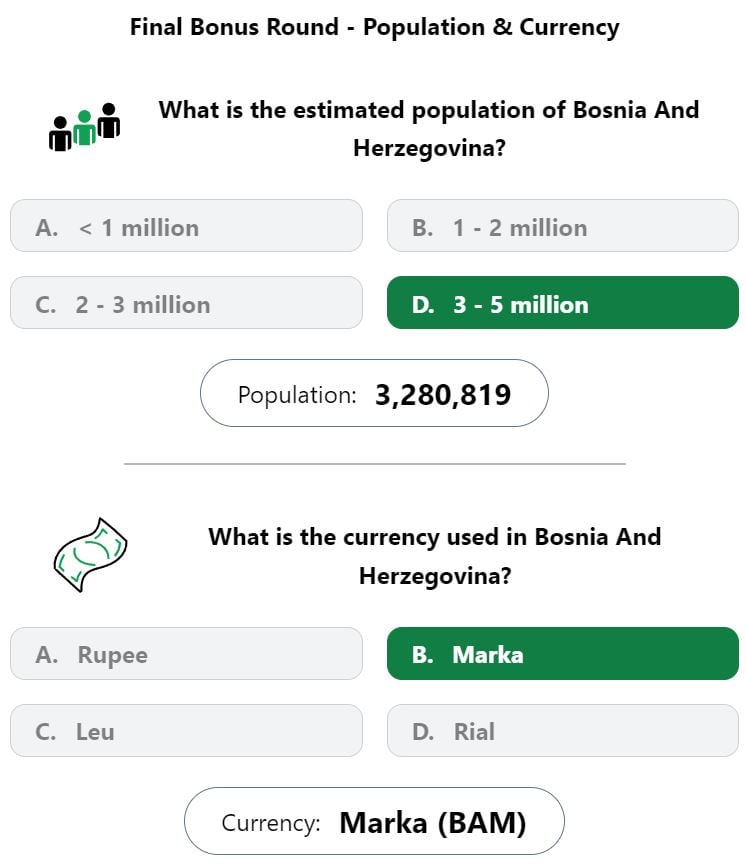
Task: Click the letter D. on Rial option
Action: pos(423,732)
